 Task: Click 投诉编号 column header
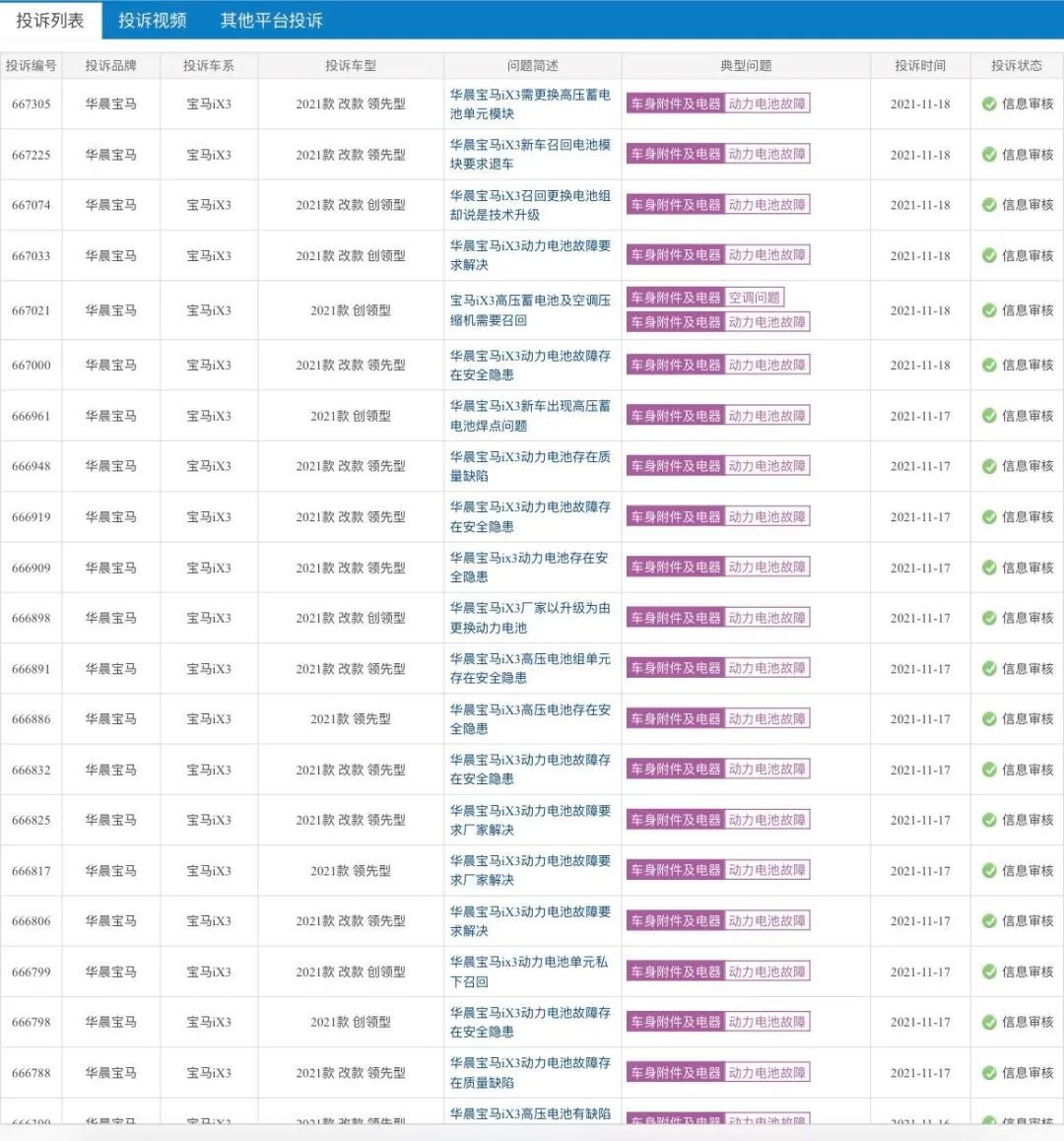[x=32, y=65]
